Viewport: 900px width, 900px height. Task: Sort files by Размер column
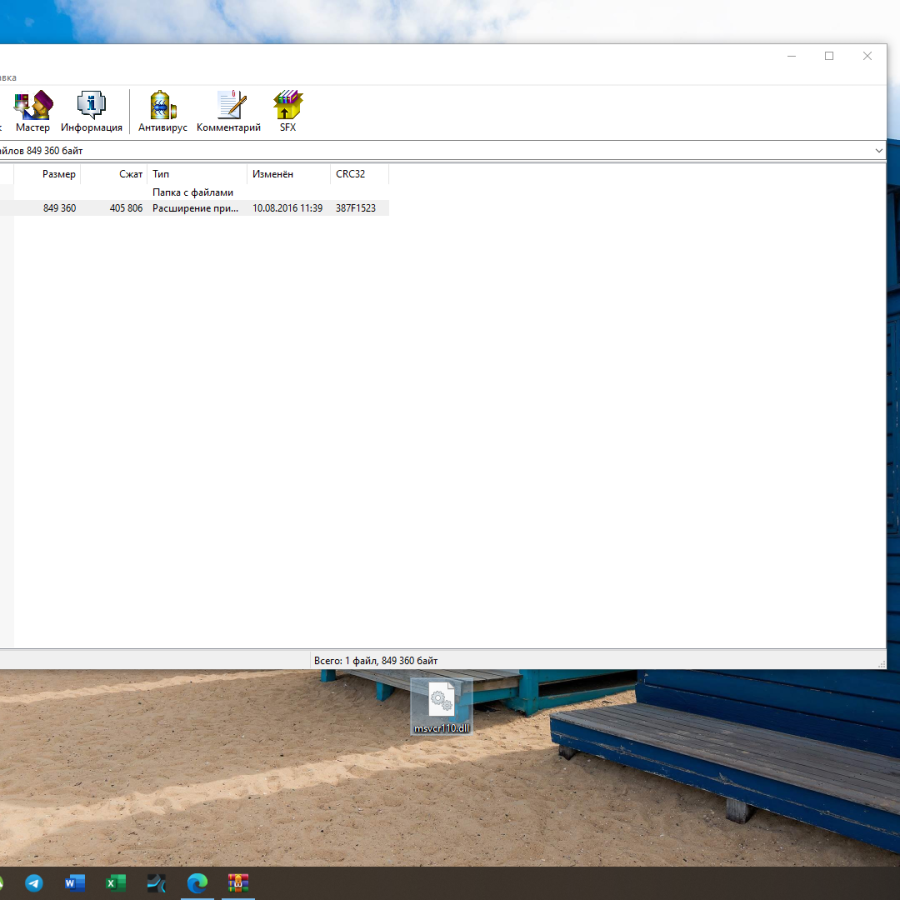58,174
